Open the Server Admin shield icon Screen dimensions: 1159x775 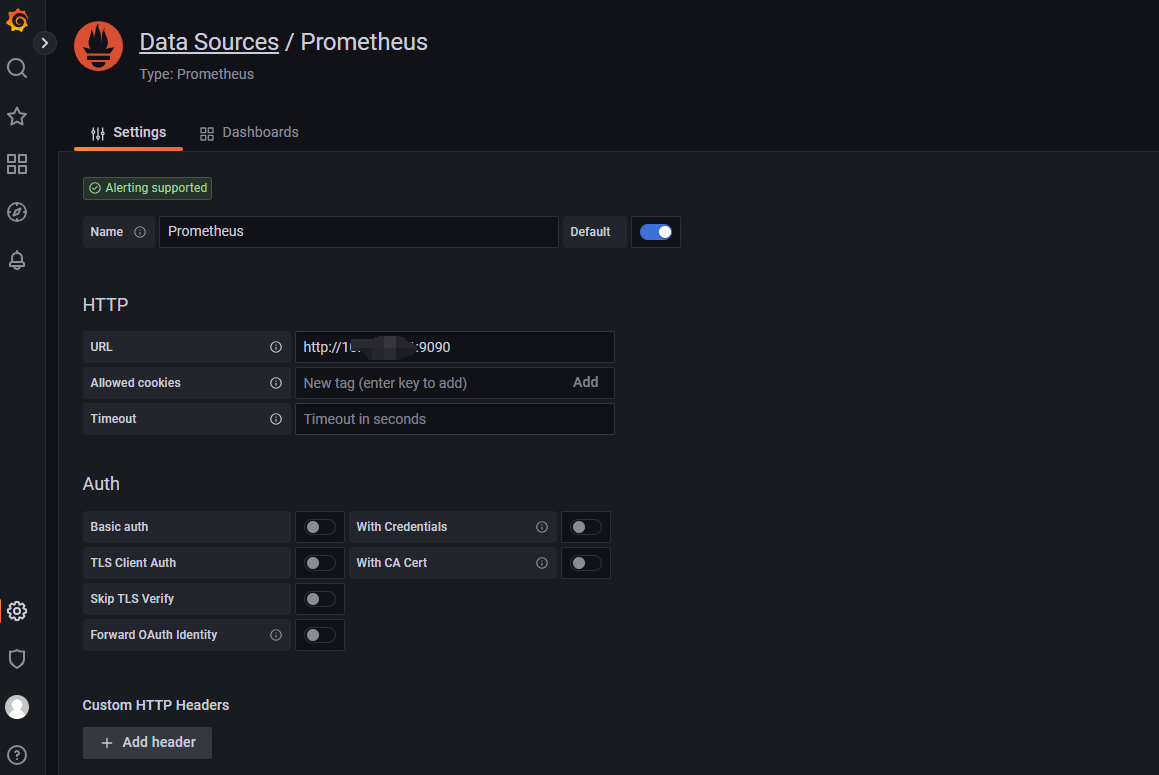(17, 659)
